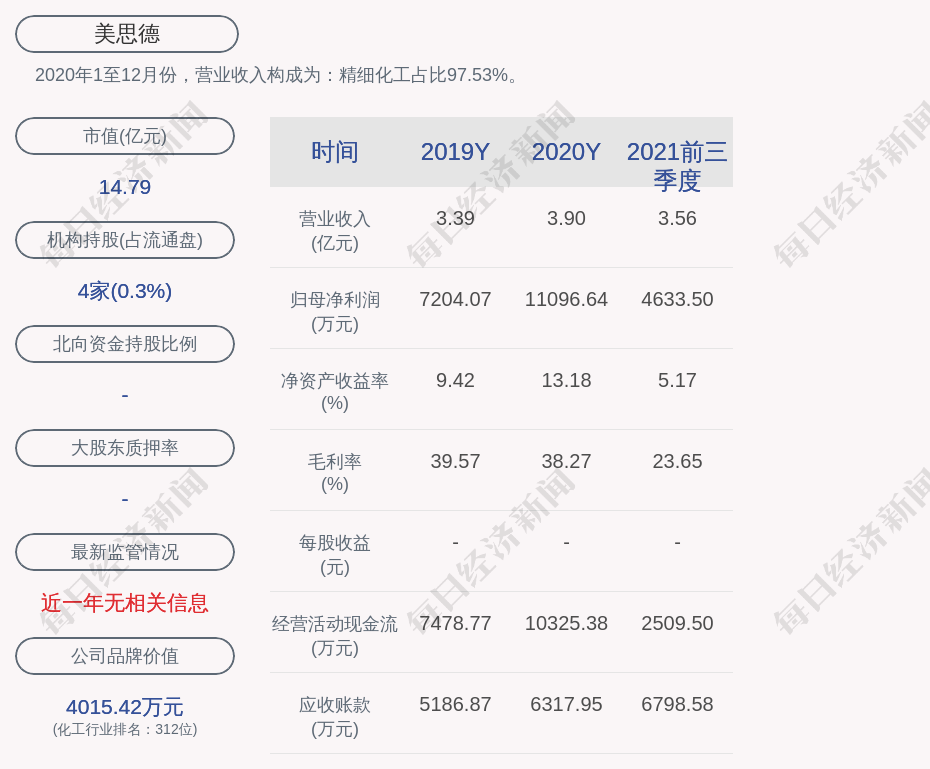The image size is (930, 769).
Task: Click the 净资产收益率(%) row label
Action: click(x=335, y=392)
